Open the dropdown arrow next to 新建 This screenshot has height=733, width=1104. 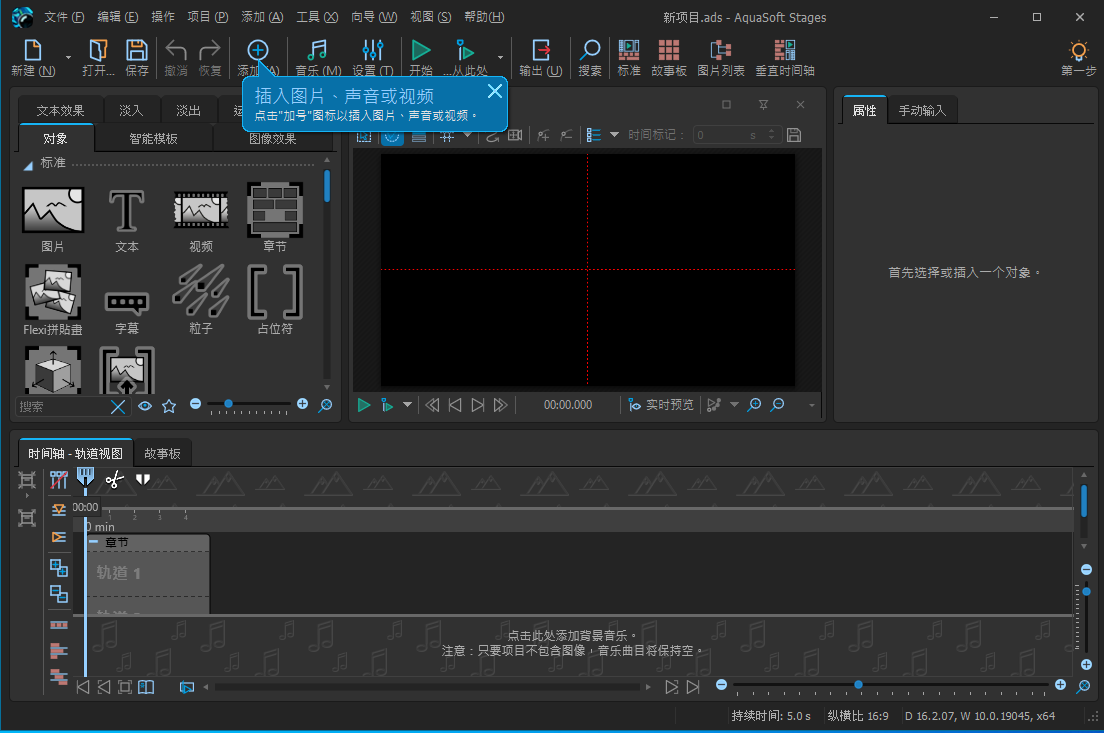(x=68, y=58)
